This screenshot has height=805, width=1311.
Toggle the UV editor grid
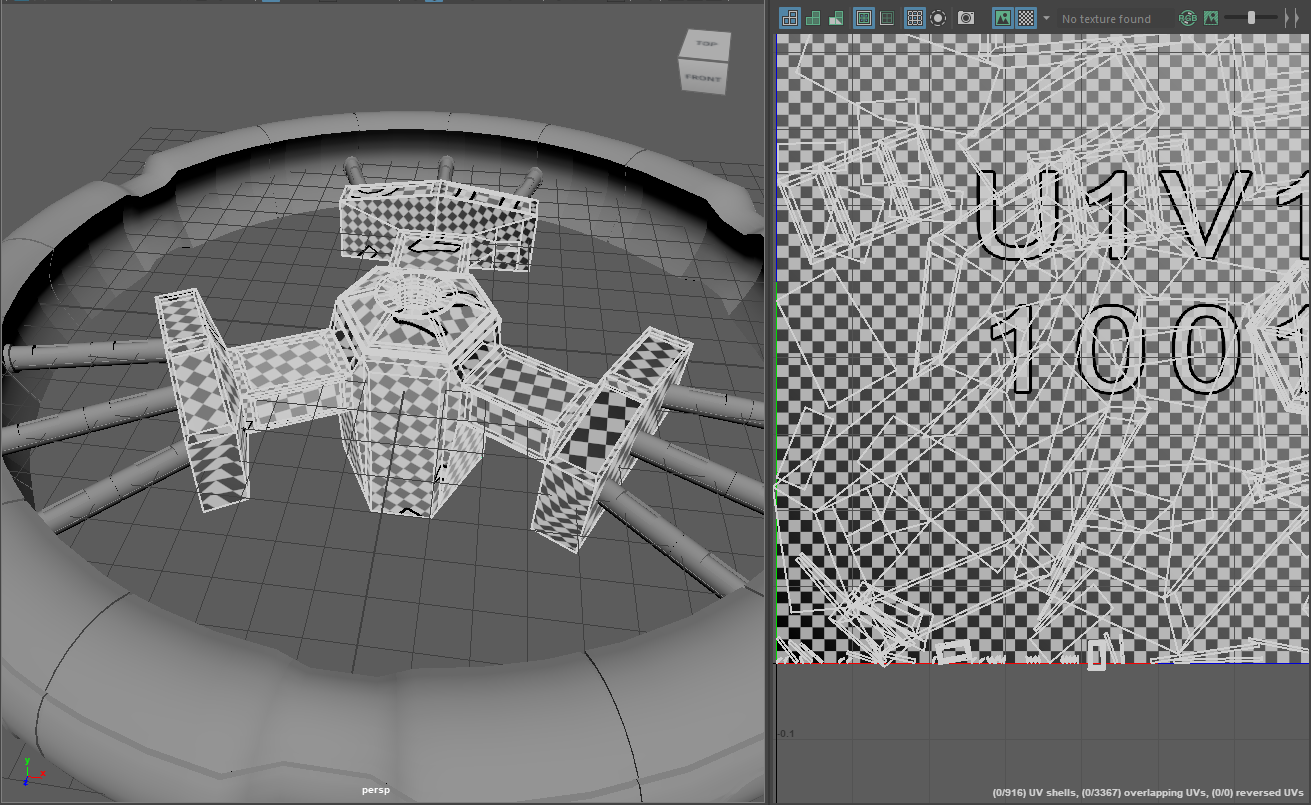[x=914, y=18]
